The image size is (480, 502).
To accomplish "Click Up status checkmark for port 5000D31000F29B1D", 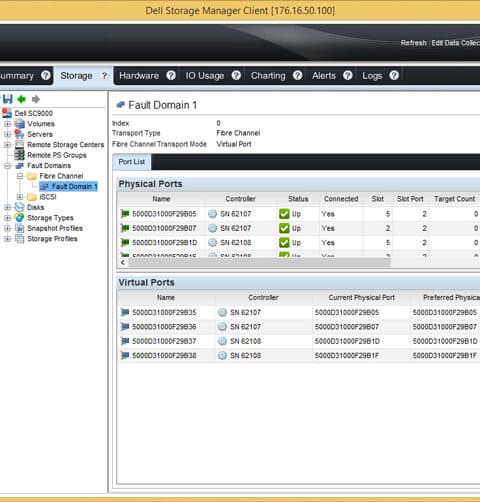I will (284, 242).
